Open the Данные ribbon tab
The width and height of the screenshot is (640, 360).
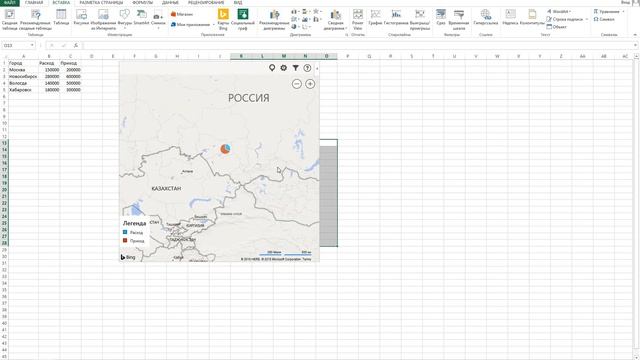click(170, 2)
